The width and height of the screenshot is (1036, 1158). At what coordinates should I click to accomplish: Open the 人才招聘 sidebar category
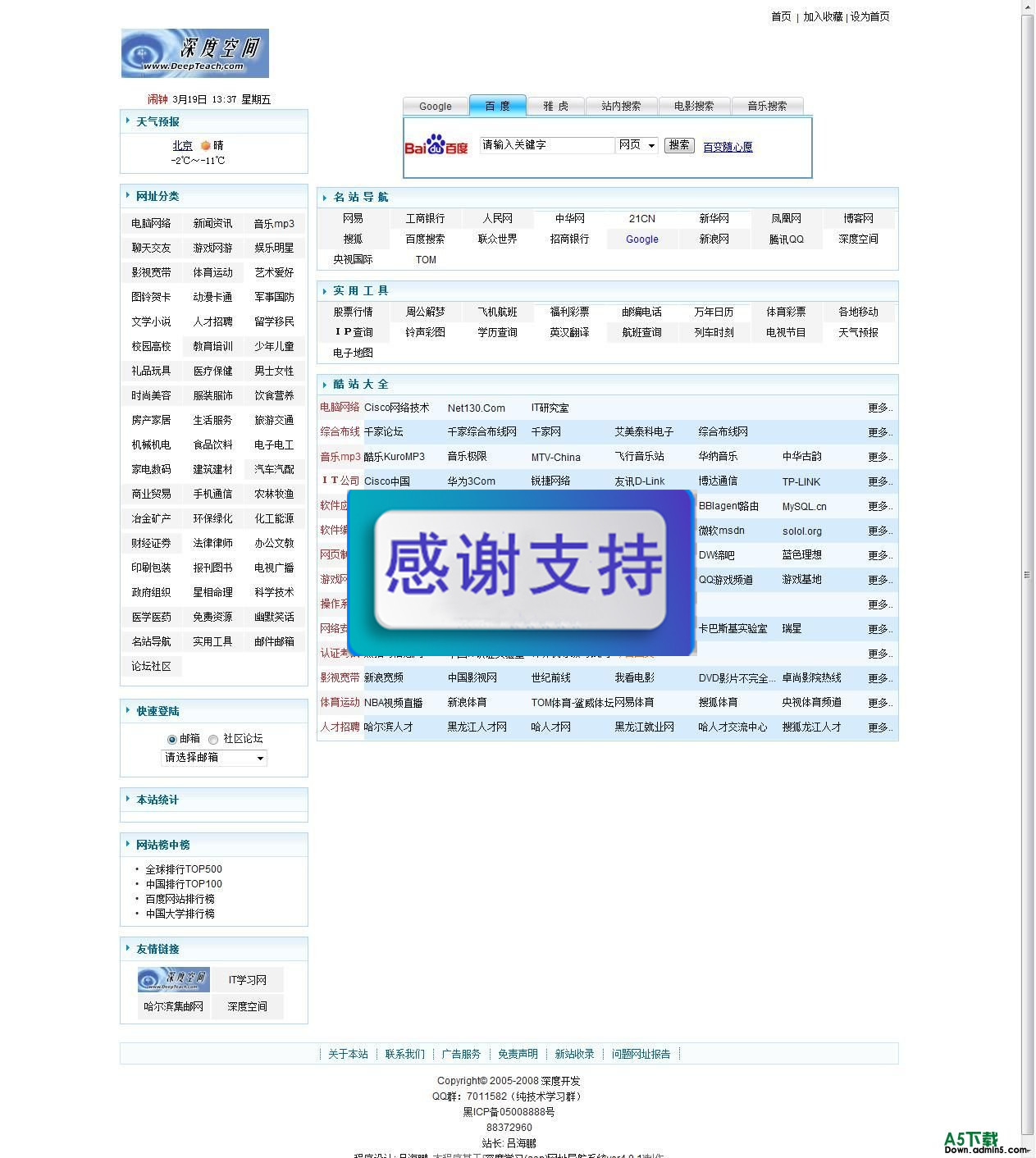212,321
